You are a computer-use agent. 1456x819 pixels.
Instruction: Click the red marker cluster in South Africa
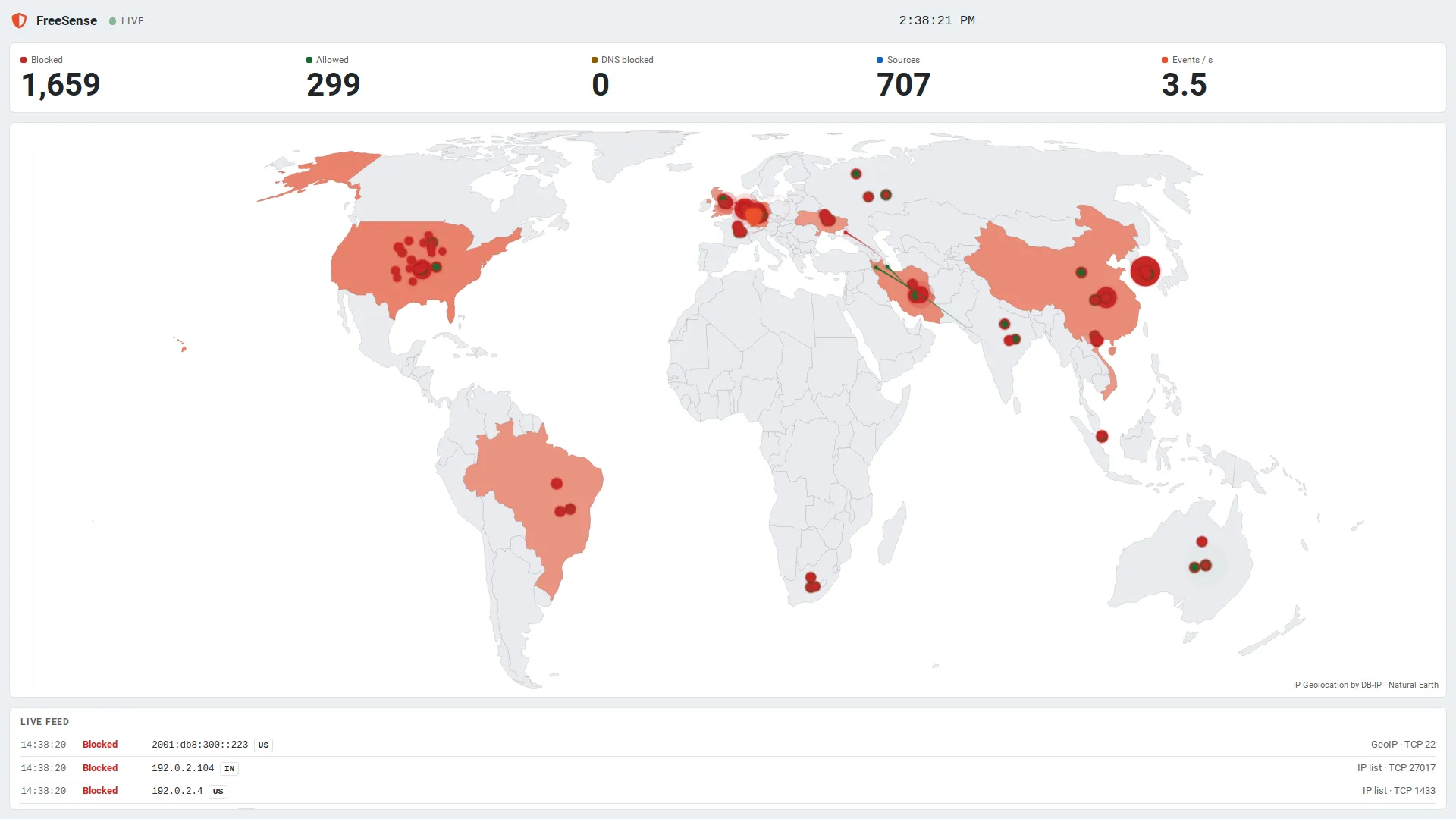[x=811, y=582]
